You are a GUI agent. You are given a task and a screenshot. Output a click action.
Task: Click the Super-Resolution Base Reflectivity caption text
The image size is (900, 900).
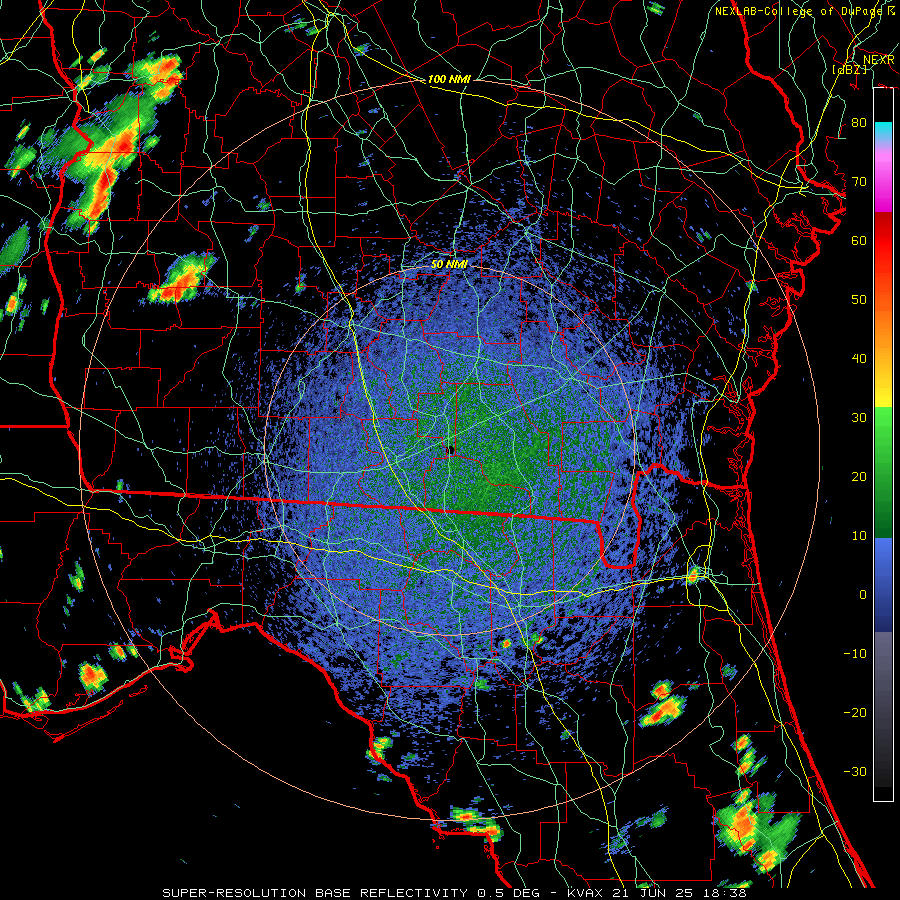pos(454,893)
